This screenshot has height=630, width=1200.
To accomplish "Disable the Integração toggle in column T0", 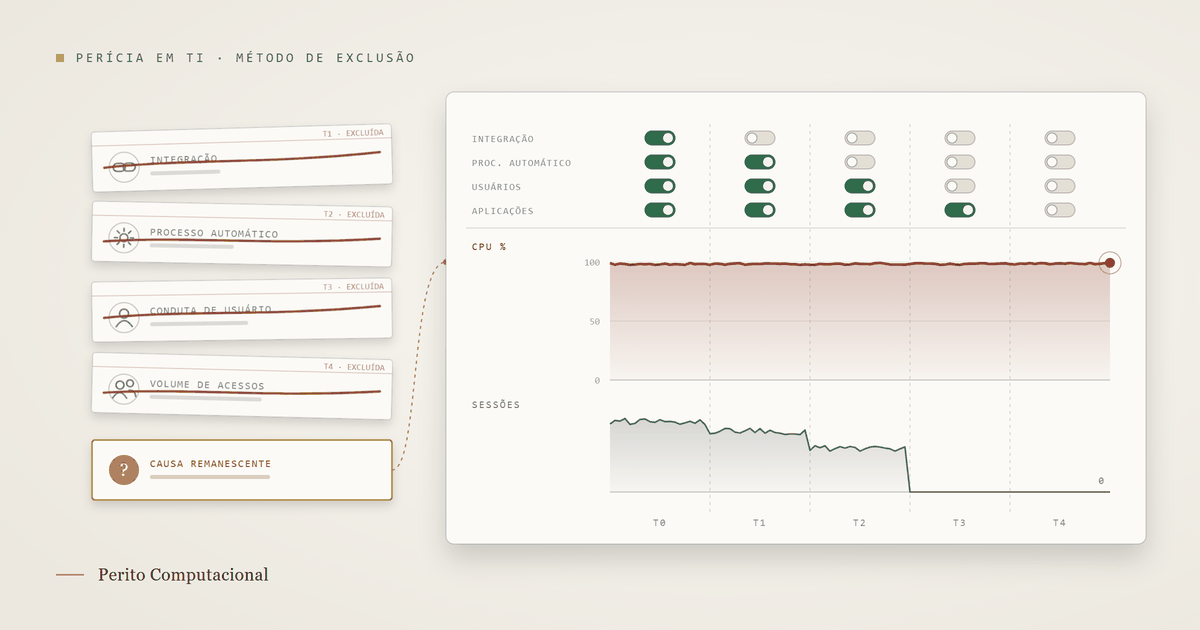I will coord(660,138).
